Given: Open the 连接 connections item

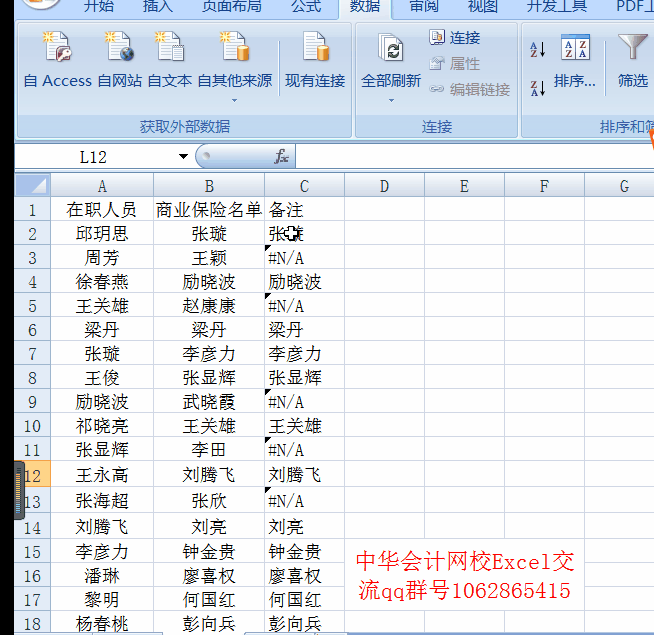Looking at the screenshot, I should pyautogui.click(x=455, y=38).
